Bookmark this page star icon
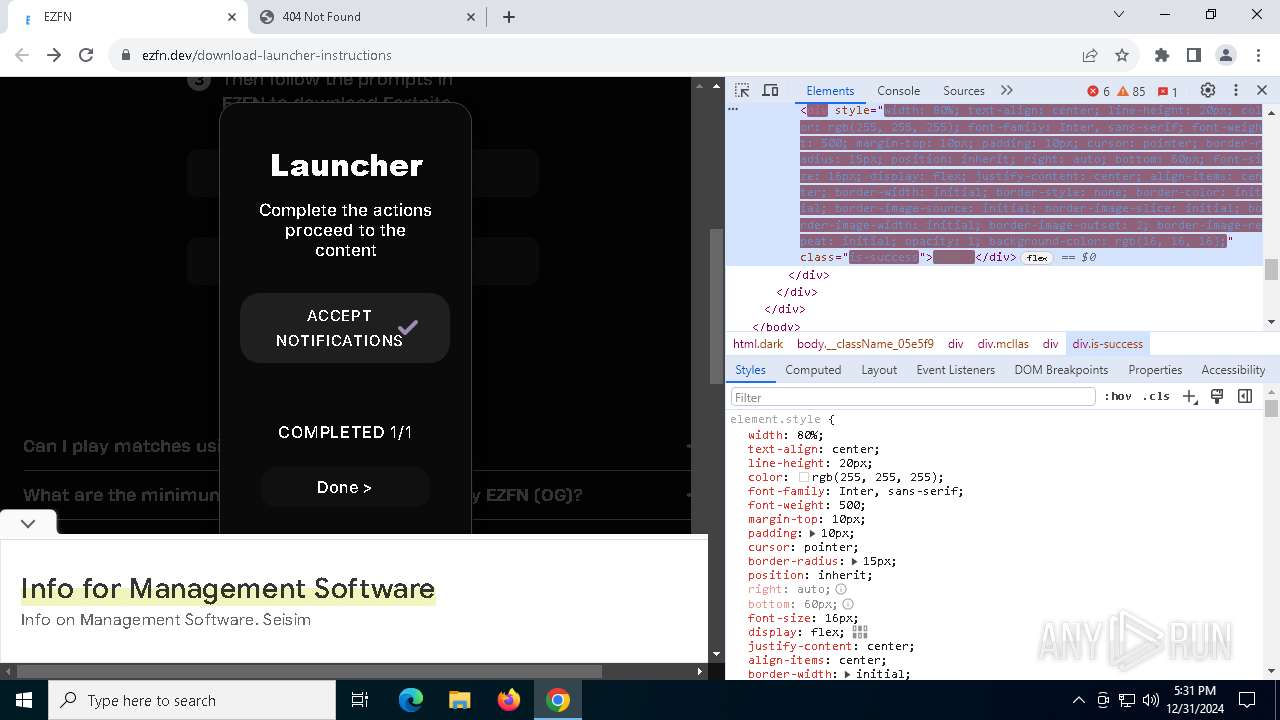 (1122, 55)
